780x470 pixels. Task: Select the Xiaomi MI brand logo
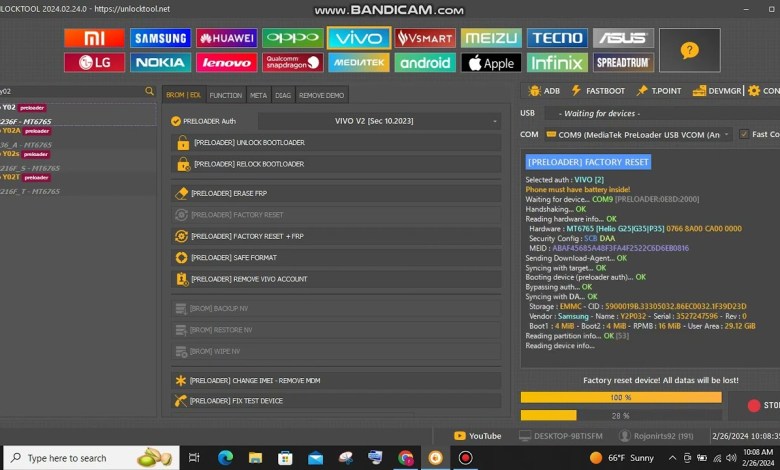(94, 38)
